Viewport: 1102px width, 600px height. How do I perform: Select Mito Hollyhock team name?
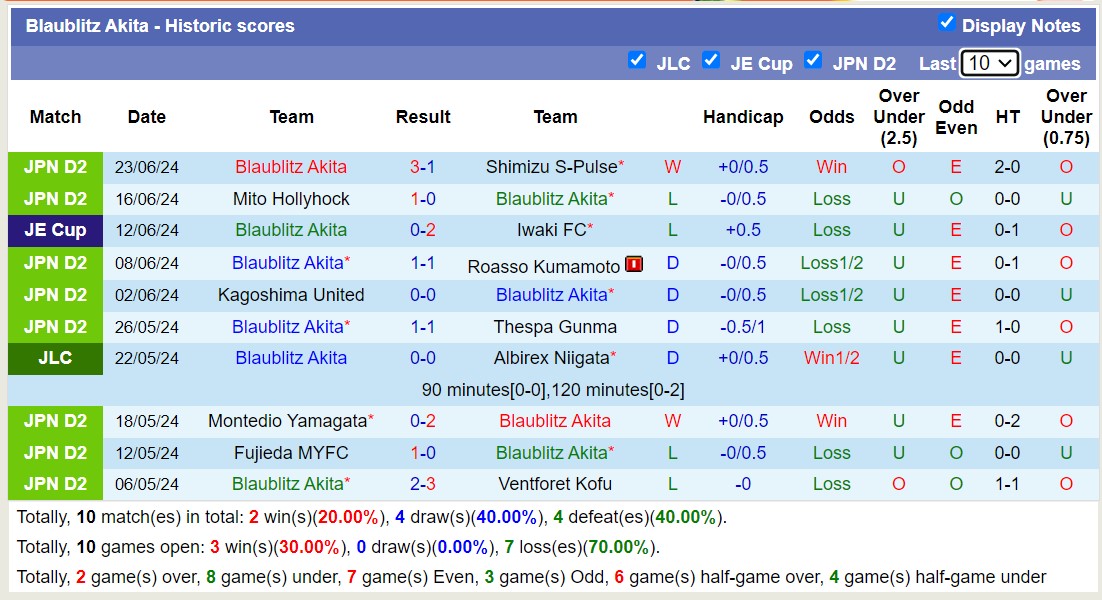click(291, 199)
